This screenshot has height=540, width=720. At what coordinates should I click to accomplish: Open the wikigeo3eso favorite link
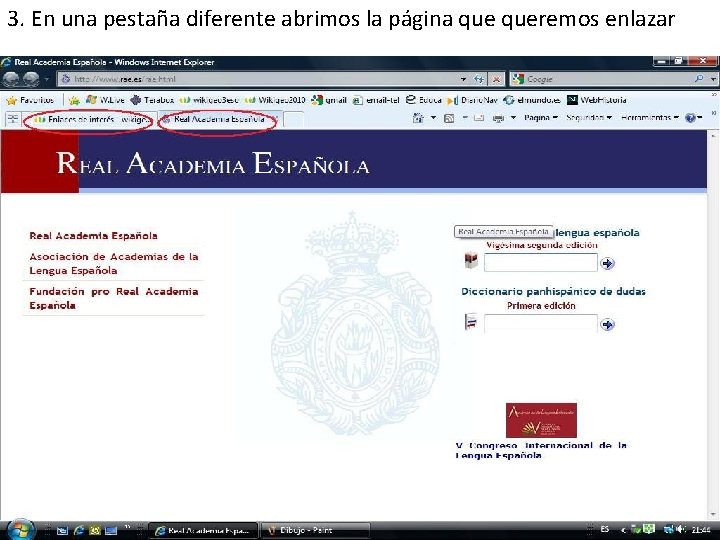pyautogui.click(x=209, y=100)
